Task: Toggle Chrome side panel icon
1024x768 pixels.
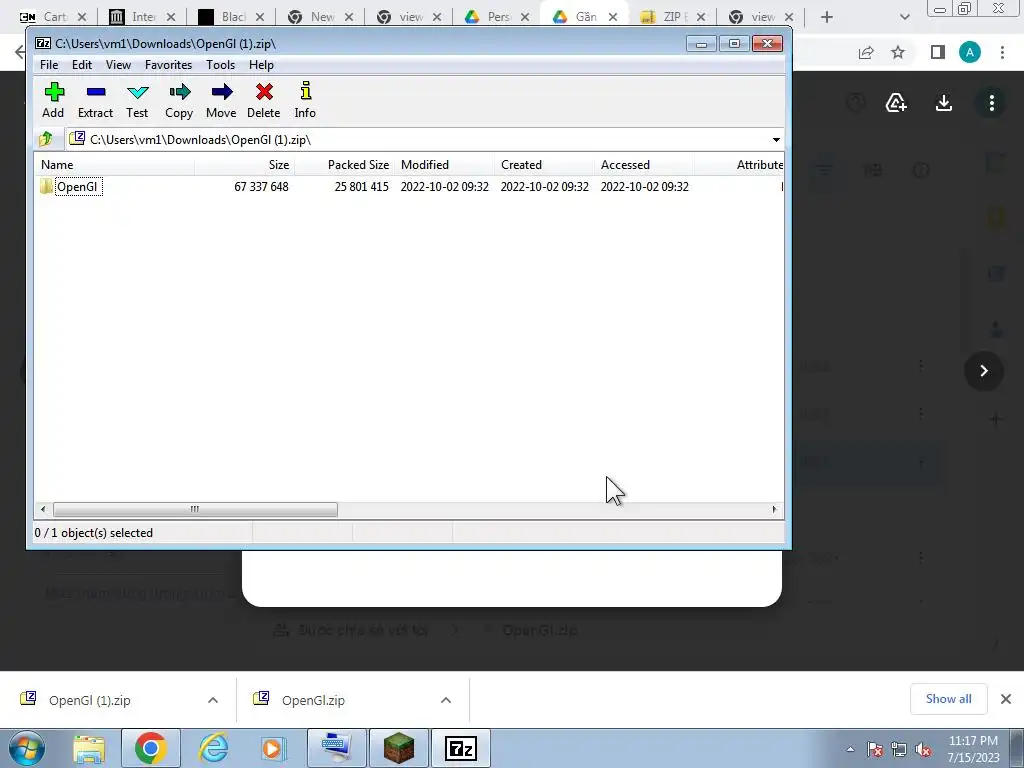Action: tap(938, 52)
